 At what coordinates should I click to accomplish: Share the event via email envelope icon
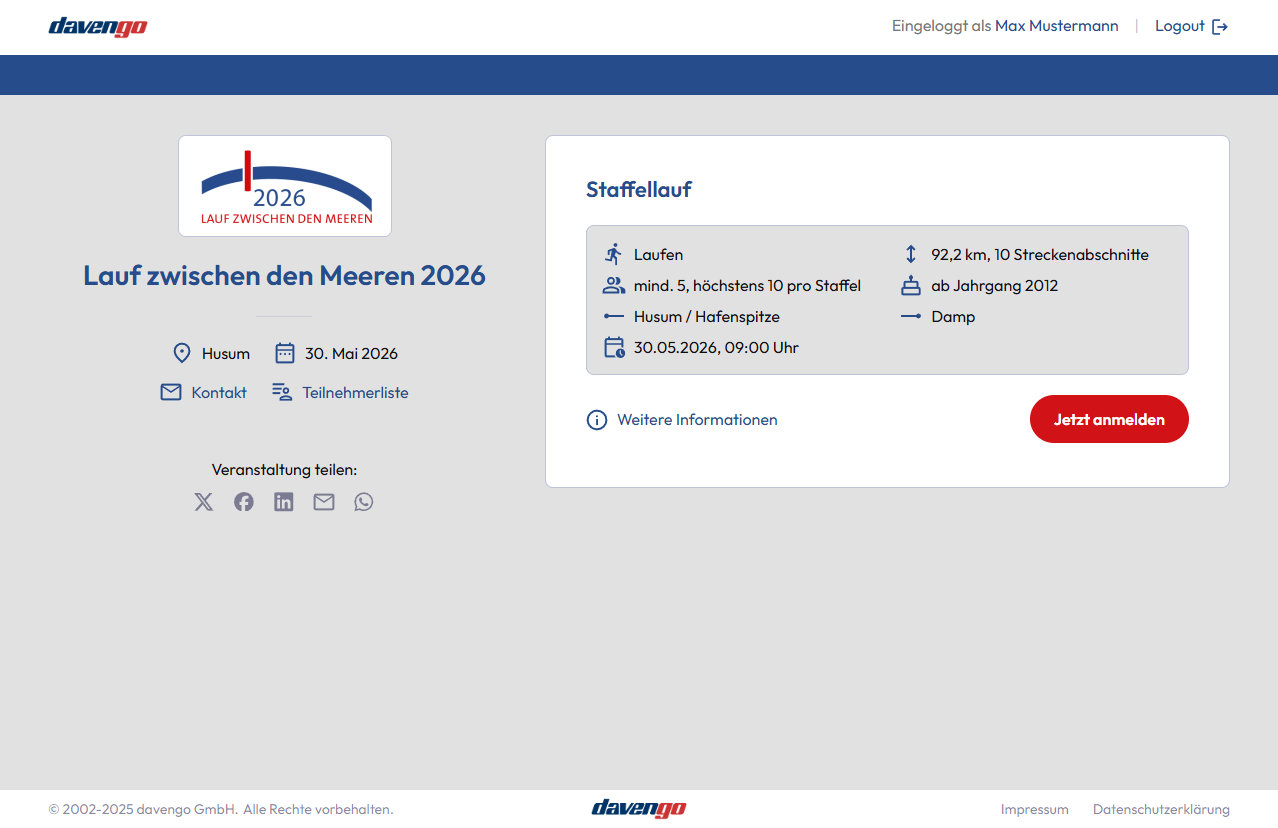tap(323, 501)
